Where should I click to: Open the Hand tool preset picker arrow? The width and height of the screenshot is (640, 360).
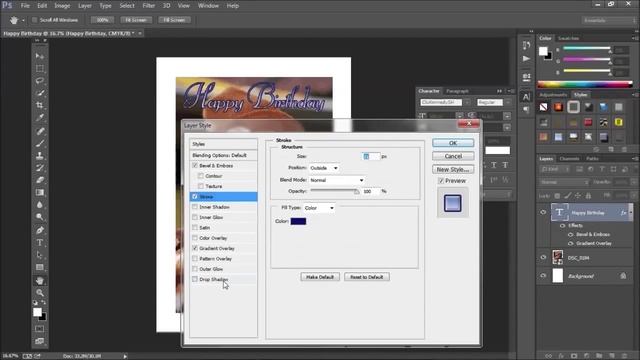pyautogui.click(x=23, y=20)
